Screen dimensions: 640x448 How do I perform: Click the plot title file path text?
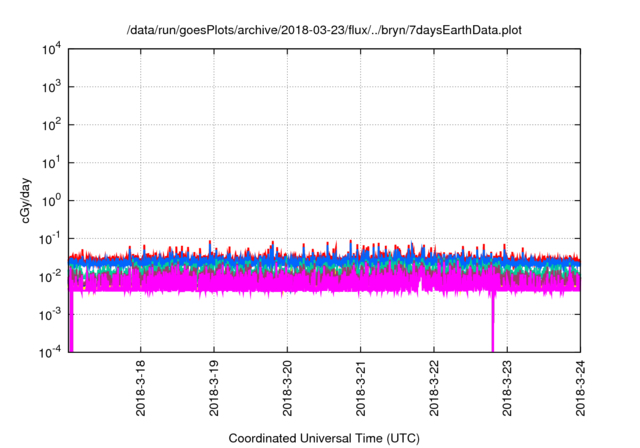click(x=324, y=30)
